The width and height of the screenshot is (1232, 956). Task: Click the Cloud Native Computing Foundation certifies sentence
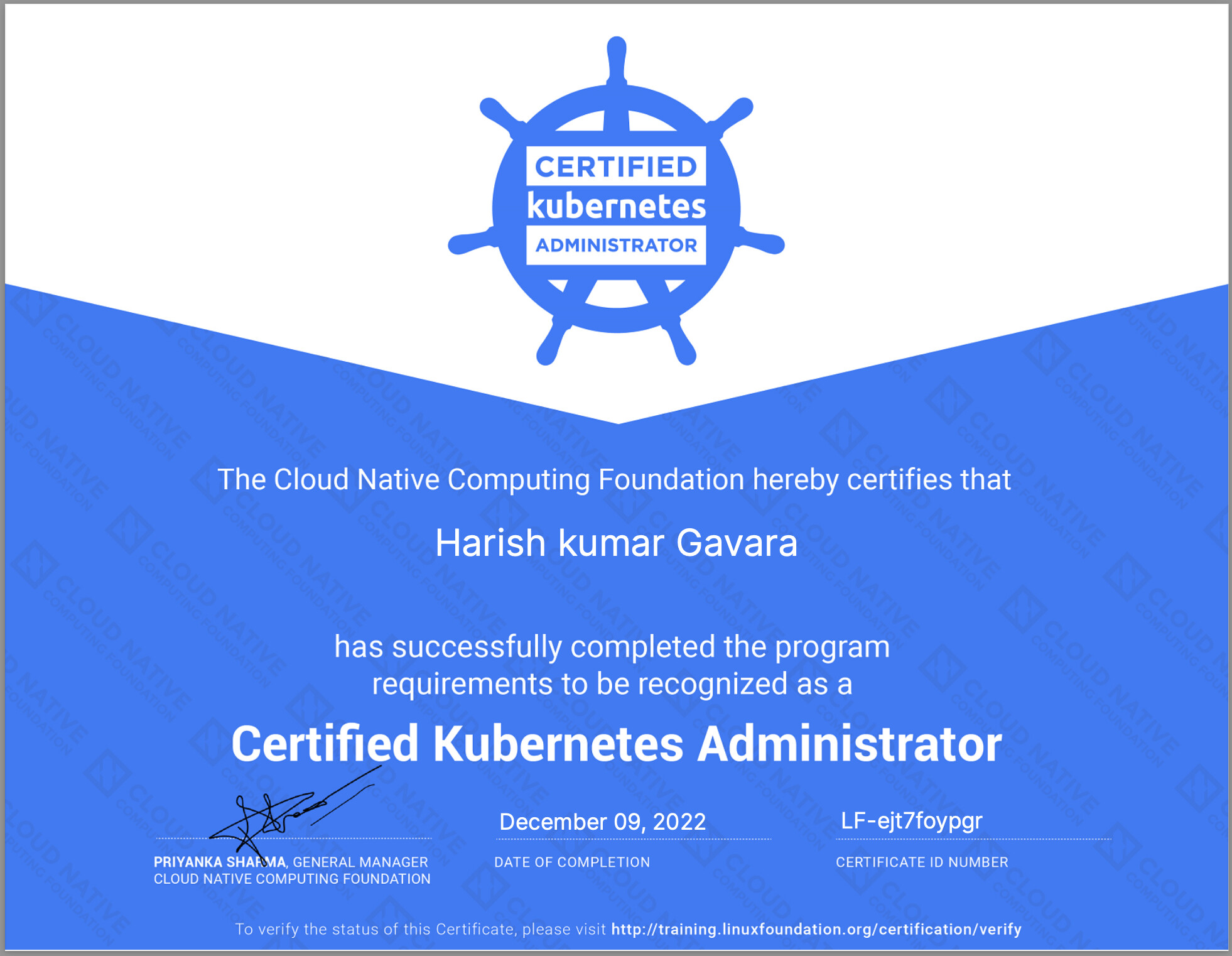point(613,480)
